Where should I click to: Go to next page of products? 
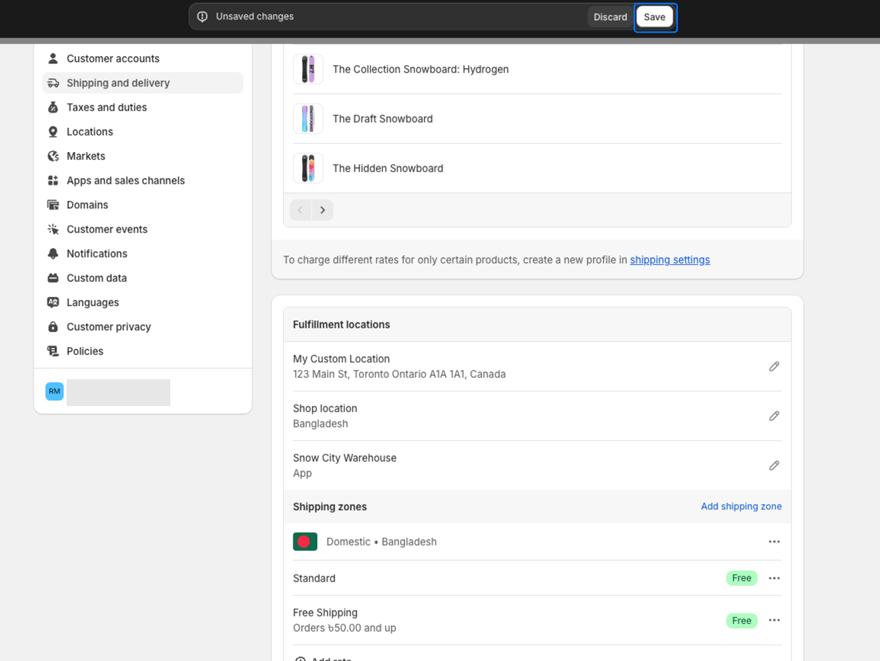[x=322, y=210]
